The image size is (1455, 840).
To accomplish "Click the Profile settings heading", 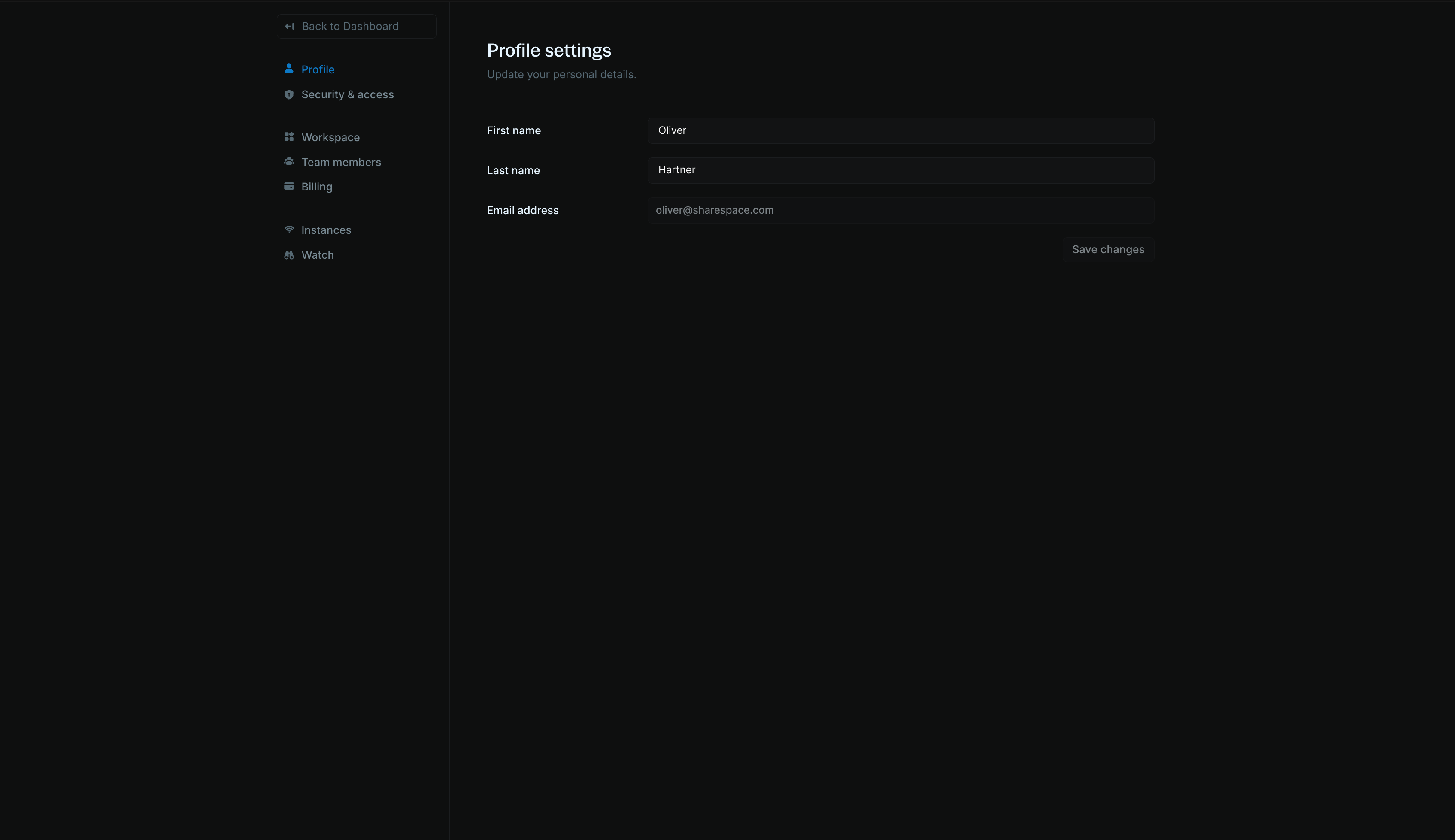I will [548, 50].
